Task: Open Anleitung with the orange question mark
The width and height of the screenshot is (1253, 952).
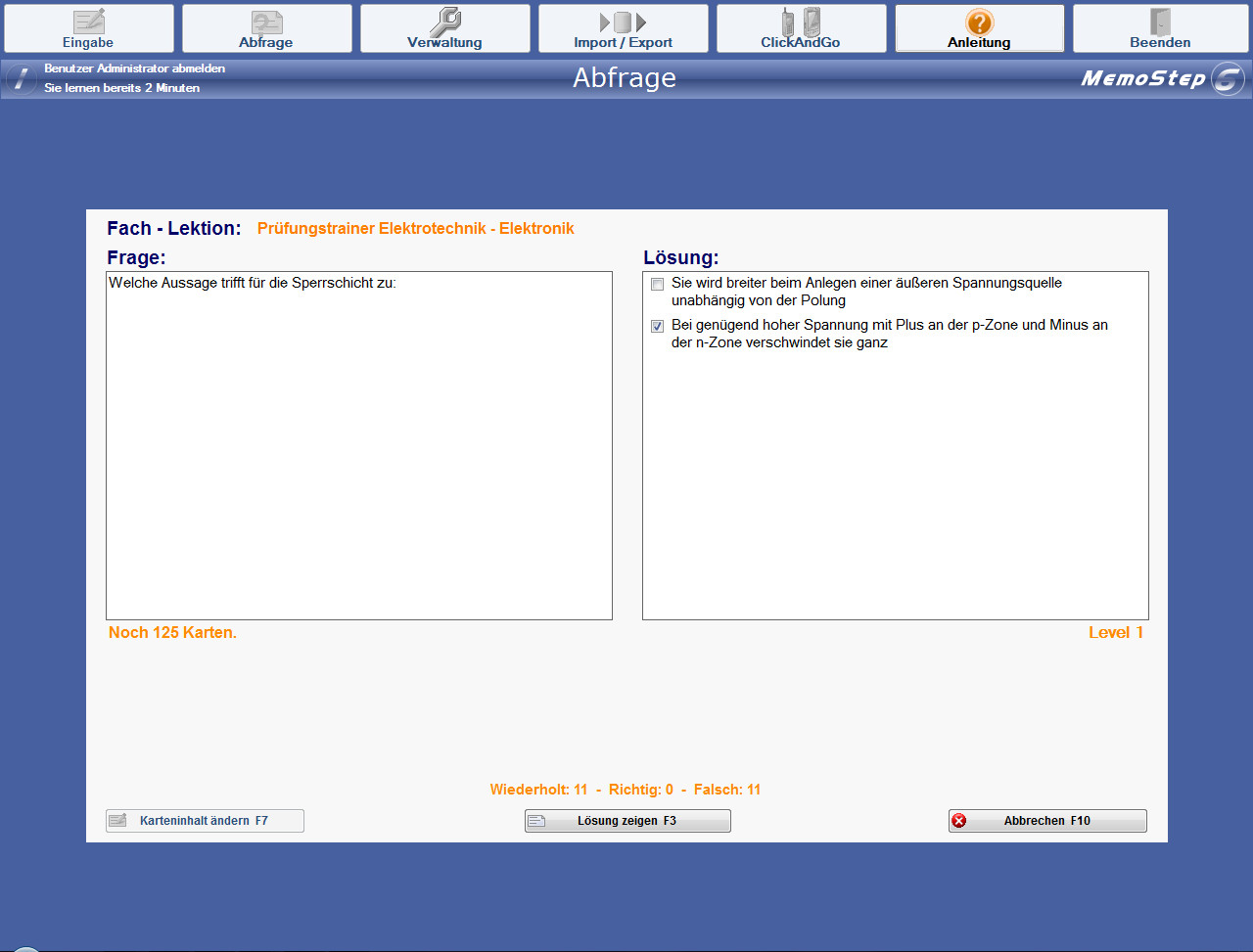Action: [x=979, y=23]
